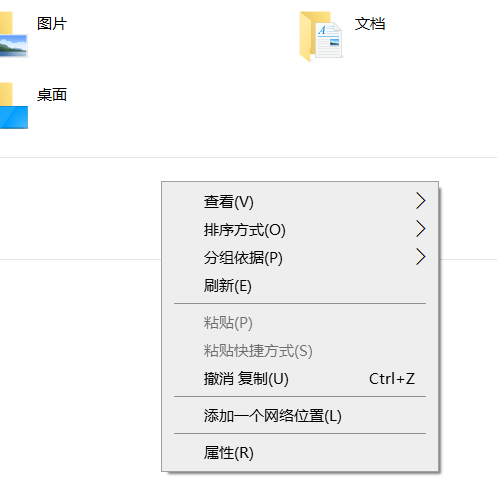
Task: Expand the 排序方式(O) submenu arrow
Action: (421, 229)
